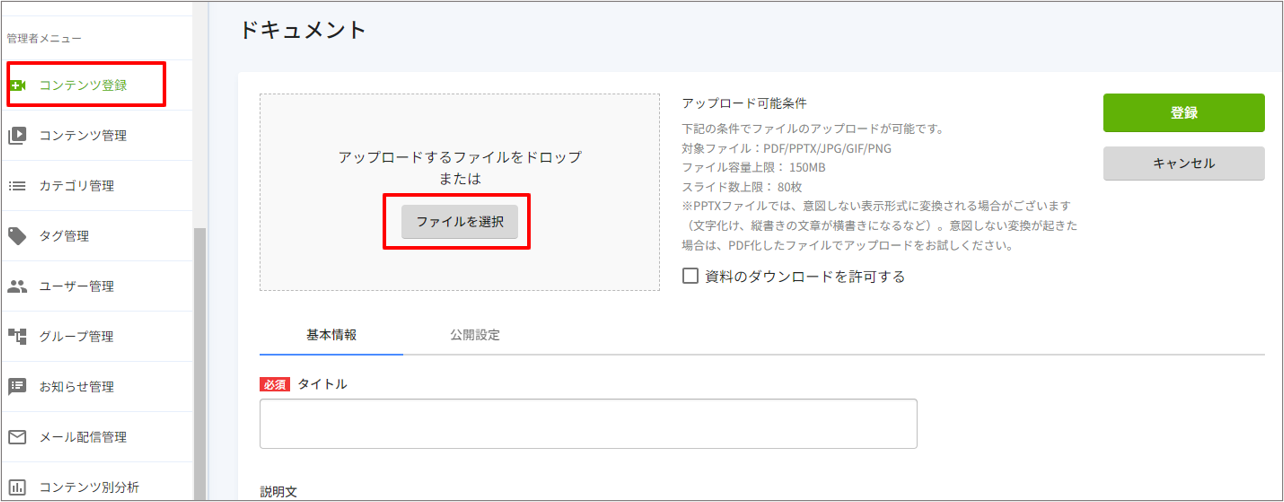Click the file drop zone area

(460, 192)
